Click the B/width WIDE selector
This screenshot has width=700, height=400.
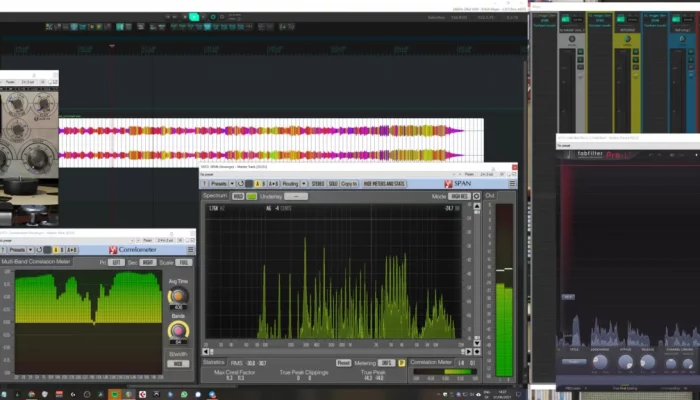pyautogui.click(x=178, y=363)
